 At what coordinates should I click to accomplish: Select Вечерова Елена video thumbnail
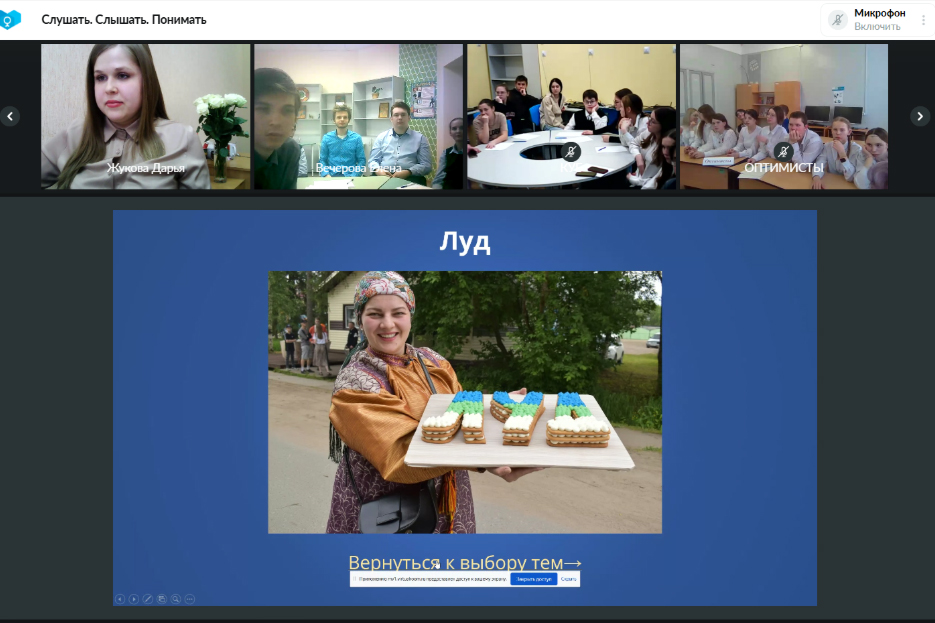point(358,116)
